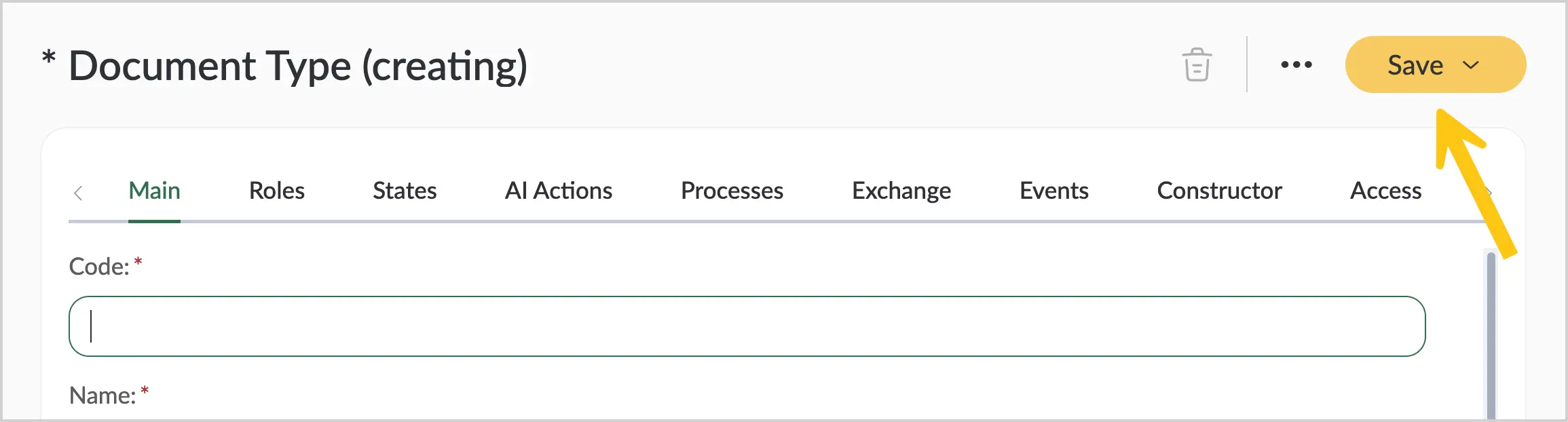Viewport: 1568px width, 422px height.
Task: Click the left chevron to scroll tabs back
Action: point(78,193)
